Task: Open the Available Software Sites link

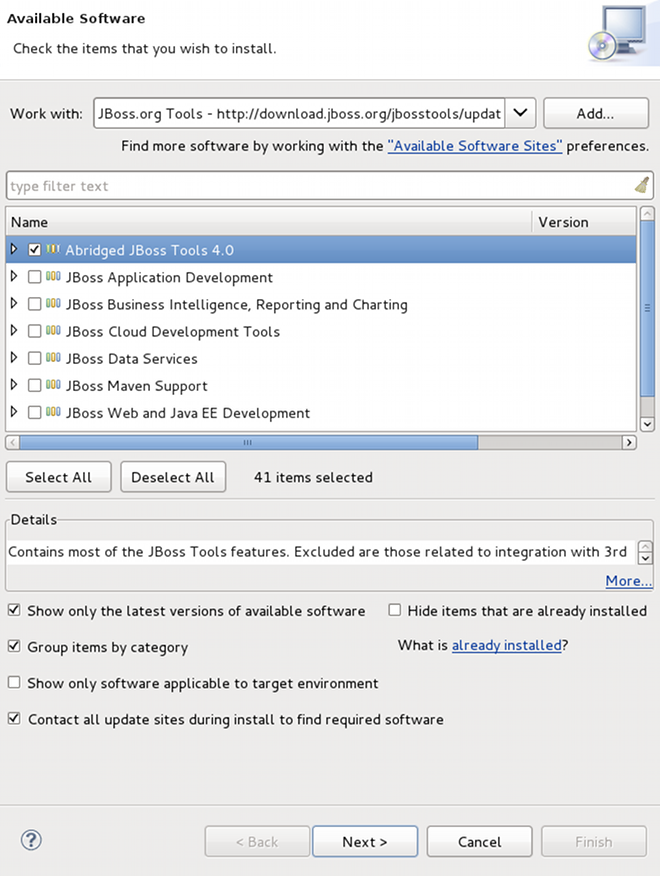Action: tap(475, 146)
